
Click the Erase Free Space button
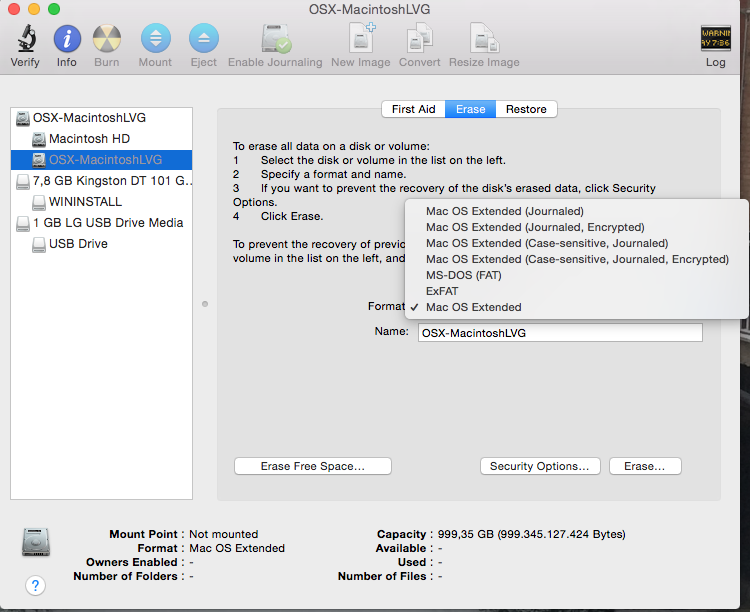pyautogui.click(x=312, y=466)
